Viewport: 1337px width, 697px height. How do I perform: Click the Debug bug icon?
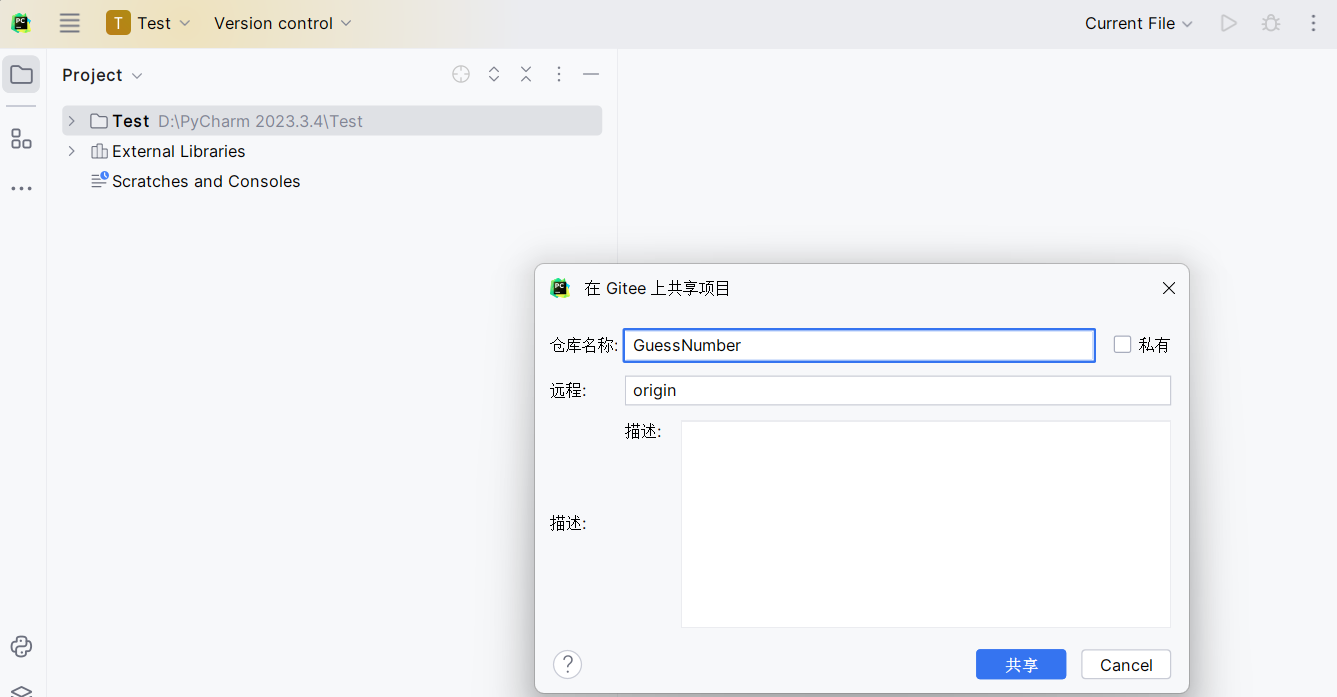tap(1271, 23)
